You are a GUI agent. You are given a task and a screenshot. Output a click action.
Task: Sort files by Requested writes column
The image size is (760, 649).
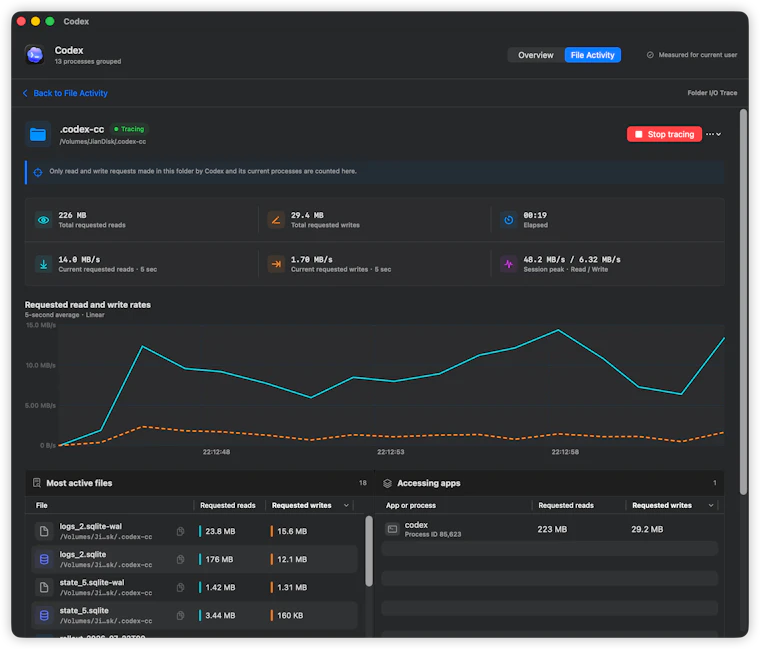(x=310, y=506)
